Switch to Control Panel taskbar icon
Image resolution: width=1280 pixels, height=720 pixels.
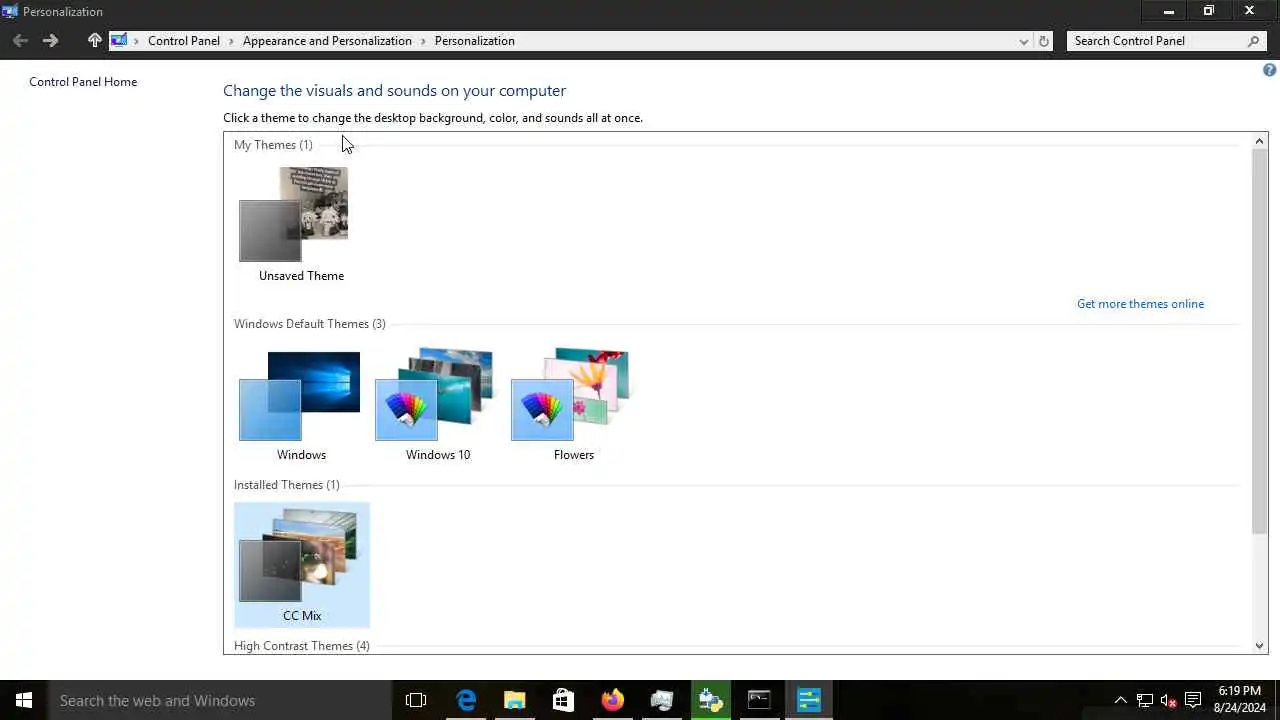(x=808, y=700)
